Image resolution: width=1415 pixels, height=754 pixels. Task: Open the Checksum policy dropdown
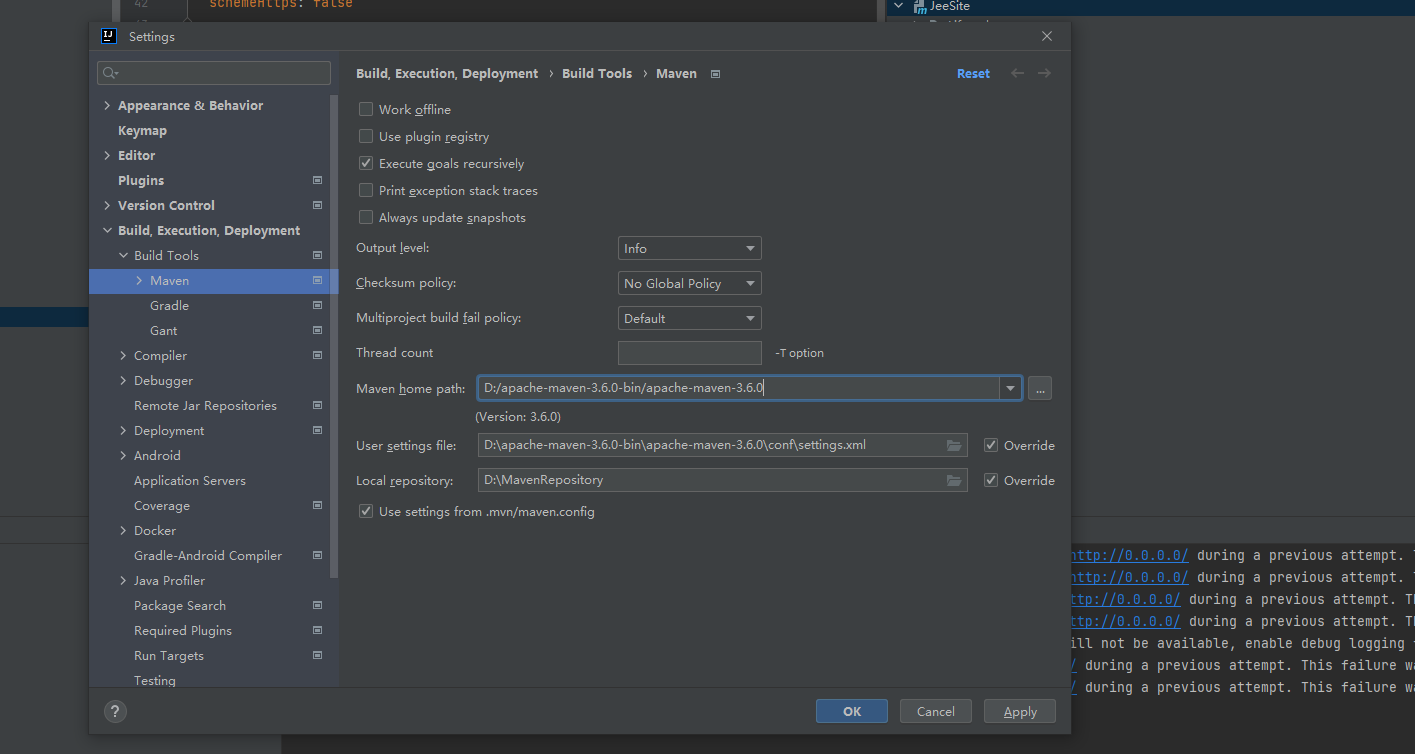click(x=690, y=284)
